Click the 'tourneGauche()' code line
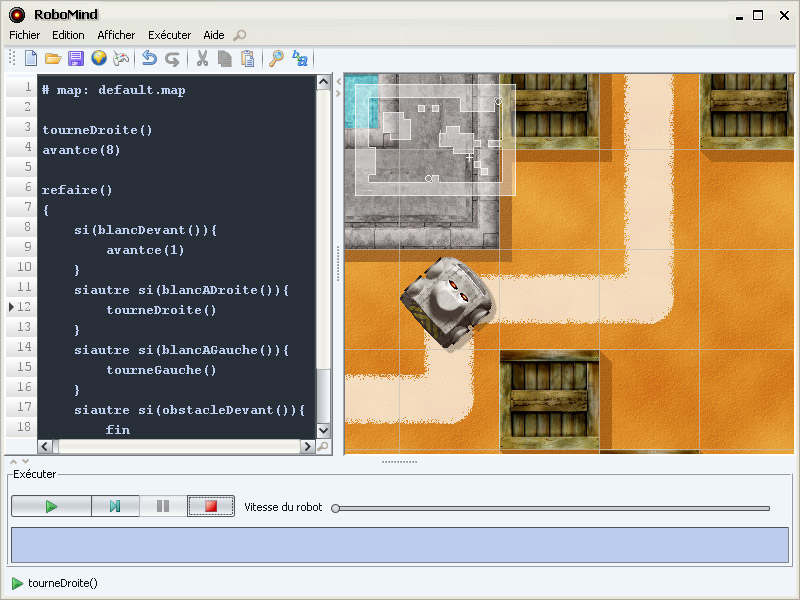The image size is (800, 600). point(161,370)
